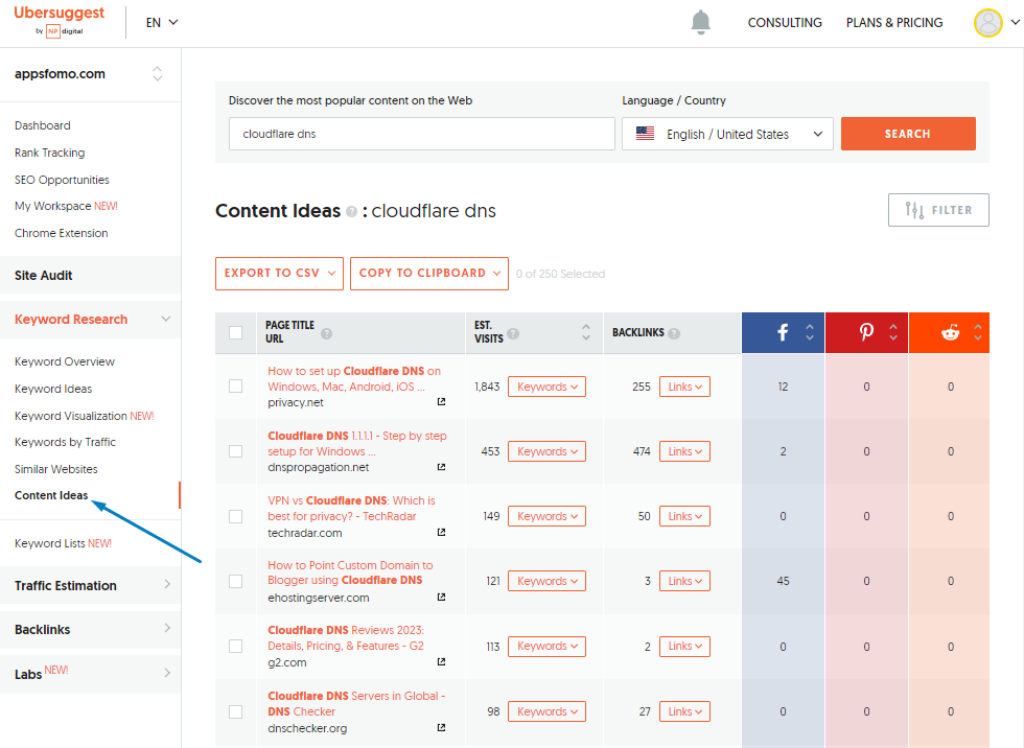Open Chrome Extension sidebar item

[61, 233]
